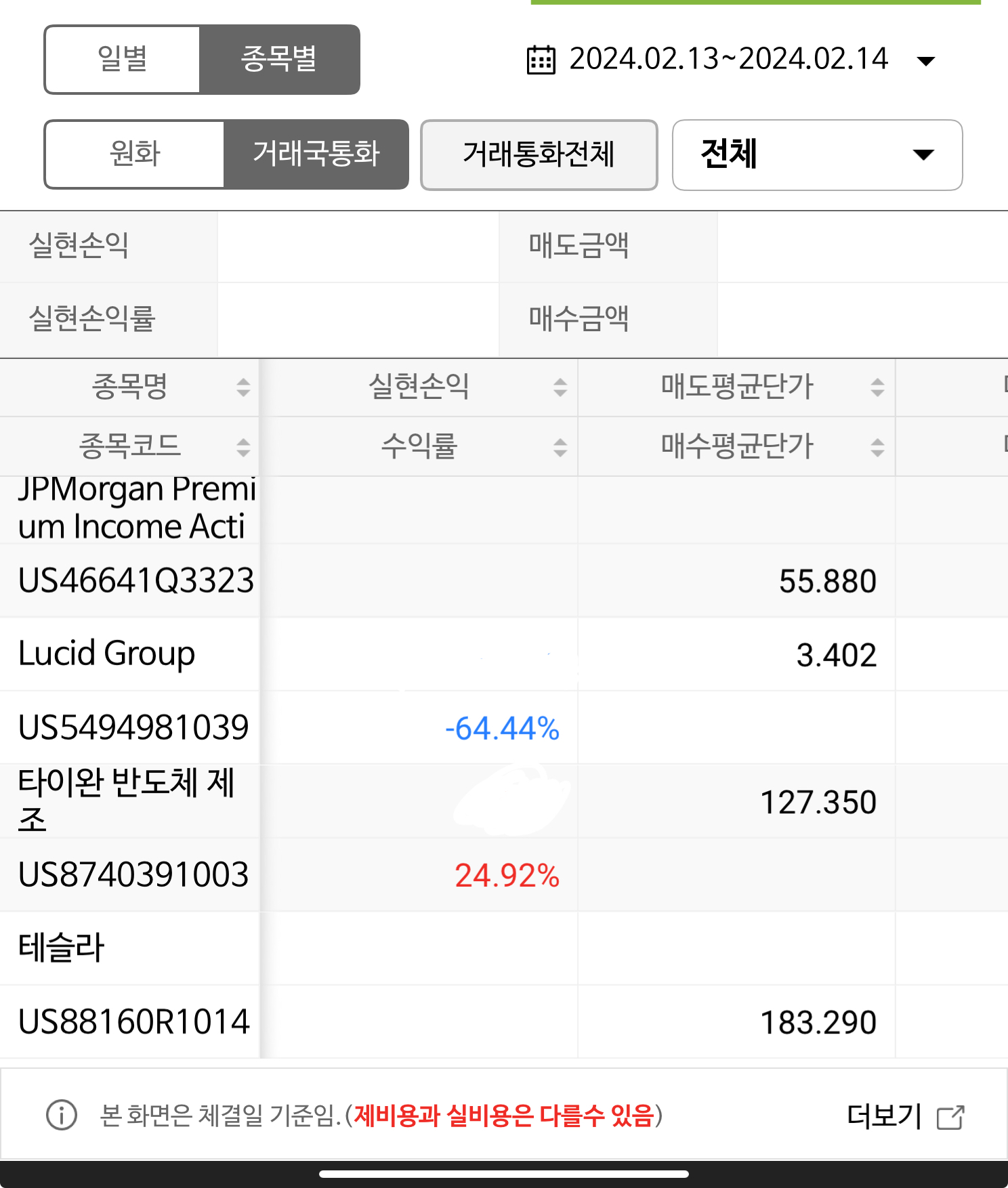Viewport: 1008px width, 1188px height.
Task: Tap 더보기 link
Action: (x=884, y=1116)
